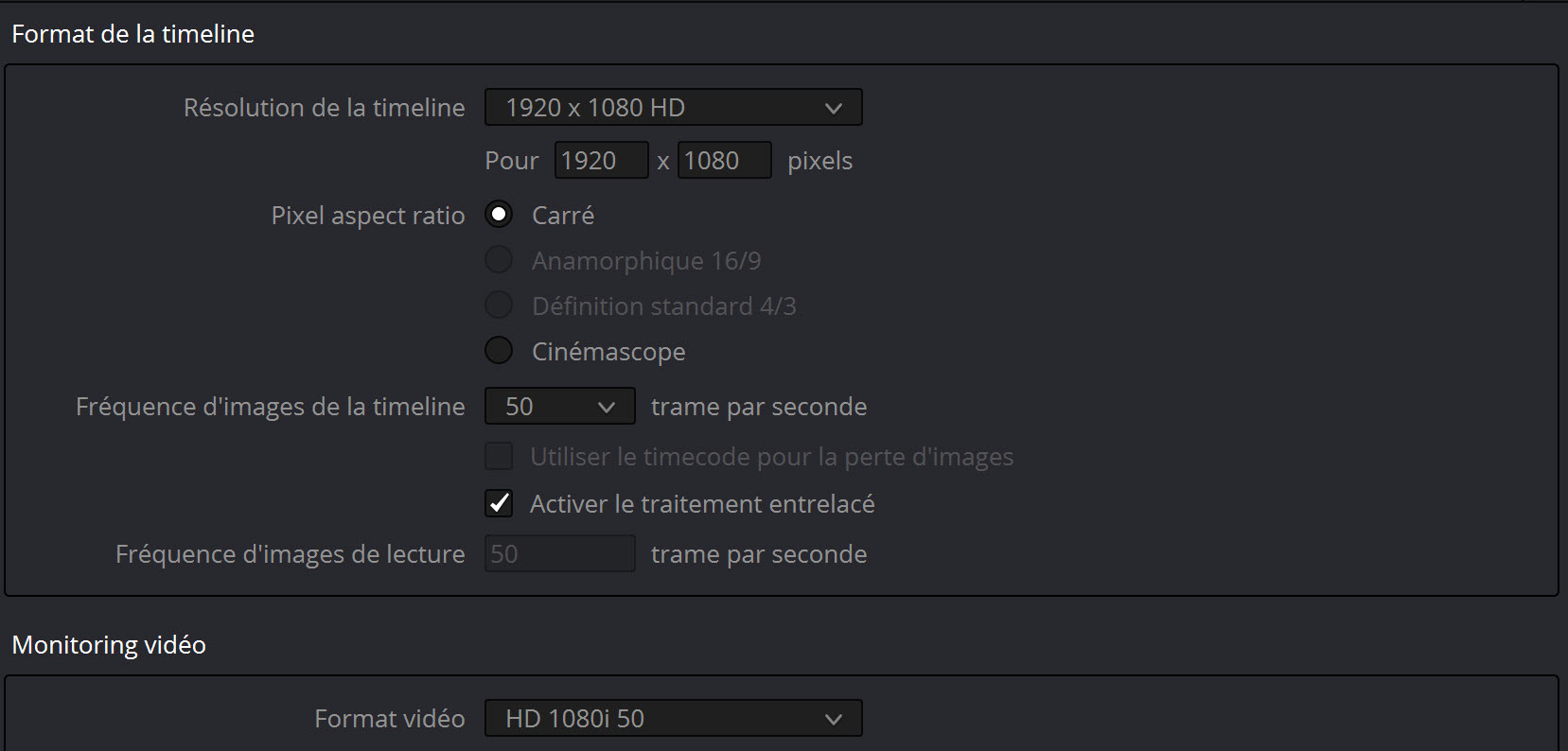
Task: Check the timecode pour la perte d'images box
Action: [499, 457]
